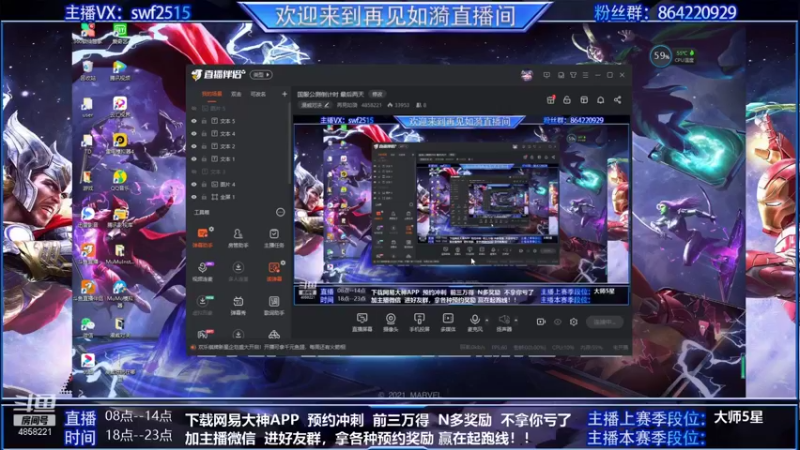Image resolution: width=800 pixels, height=450 pixels.
Task: Open the 歌词助手 lyrics helper tool
Action: pos(274,305)
